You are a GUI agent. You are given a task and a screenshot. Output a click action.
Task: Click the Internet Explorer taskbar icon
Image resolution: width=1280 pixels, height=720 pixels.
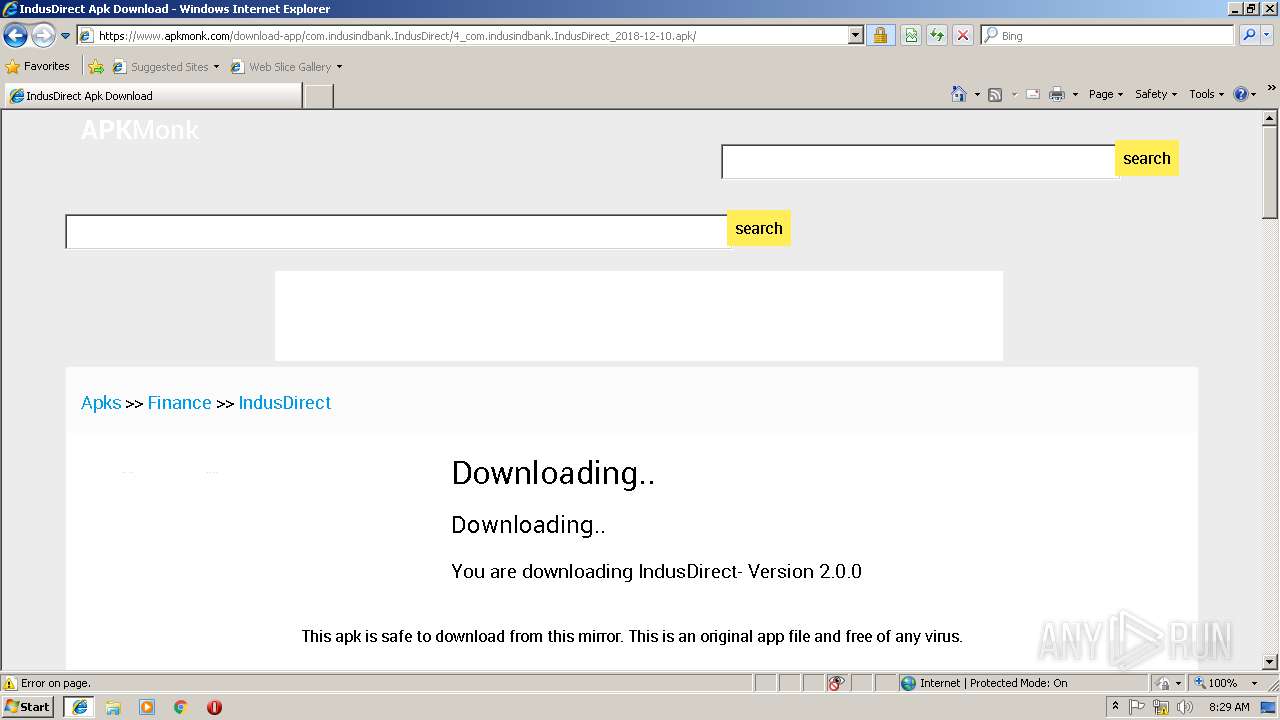point(80,707)
